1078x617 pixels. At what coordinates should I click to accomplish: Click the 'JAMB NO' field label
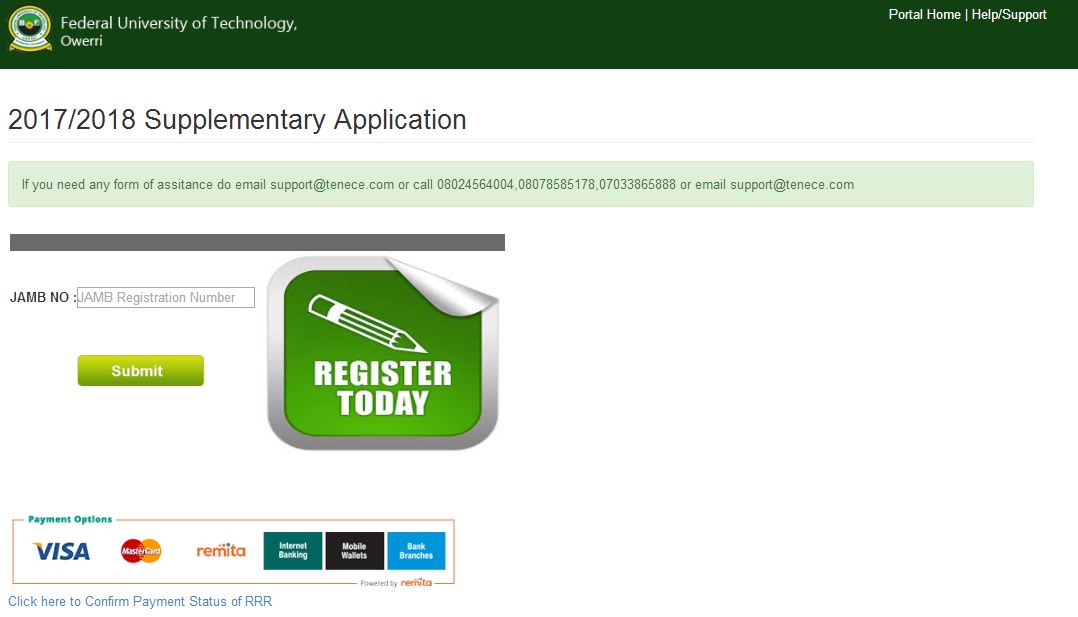point(41,298)
